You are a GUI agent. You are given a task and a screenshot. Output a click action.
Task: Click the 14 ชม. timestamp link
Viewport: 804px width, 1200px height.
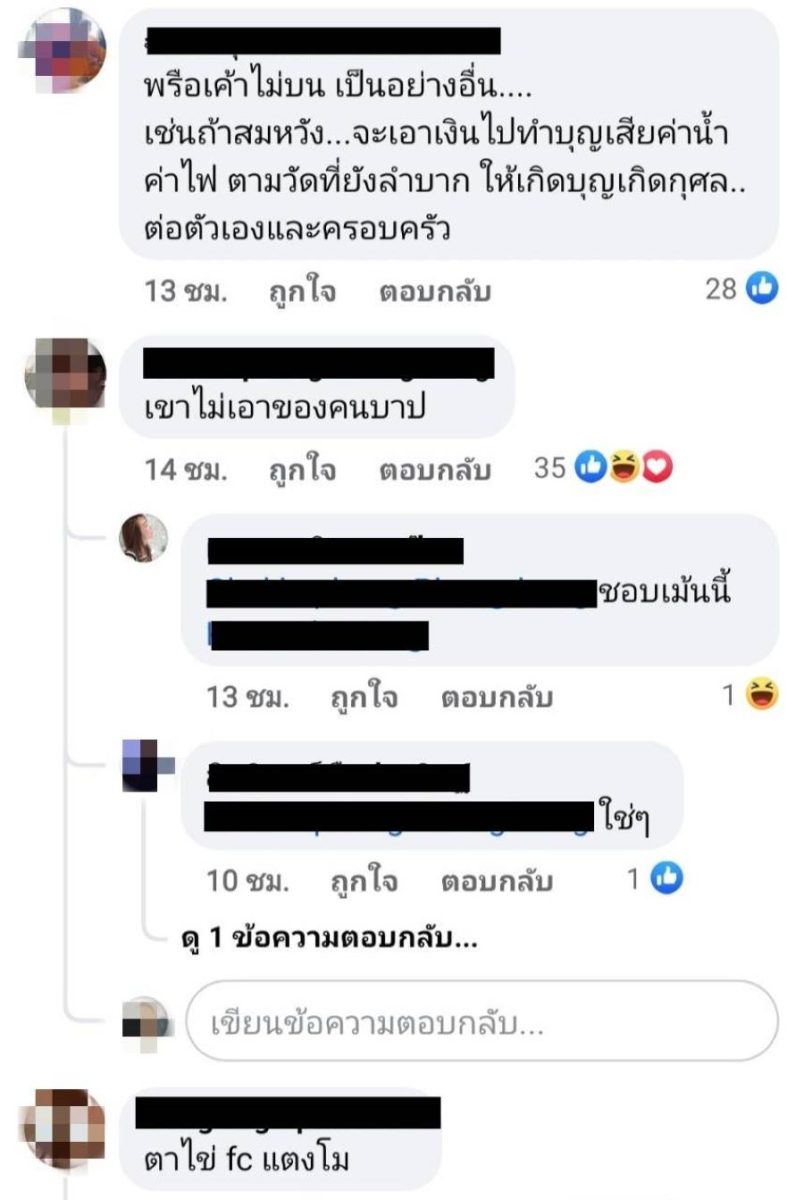[x=186, y=470]
